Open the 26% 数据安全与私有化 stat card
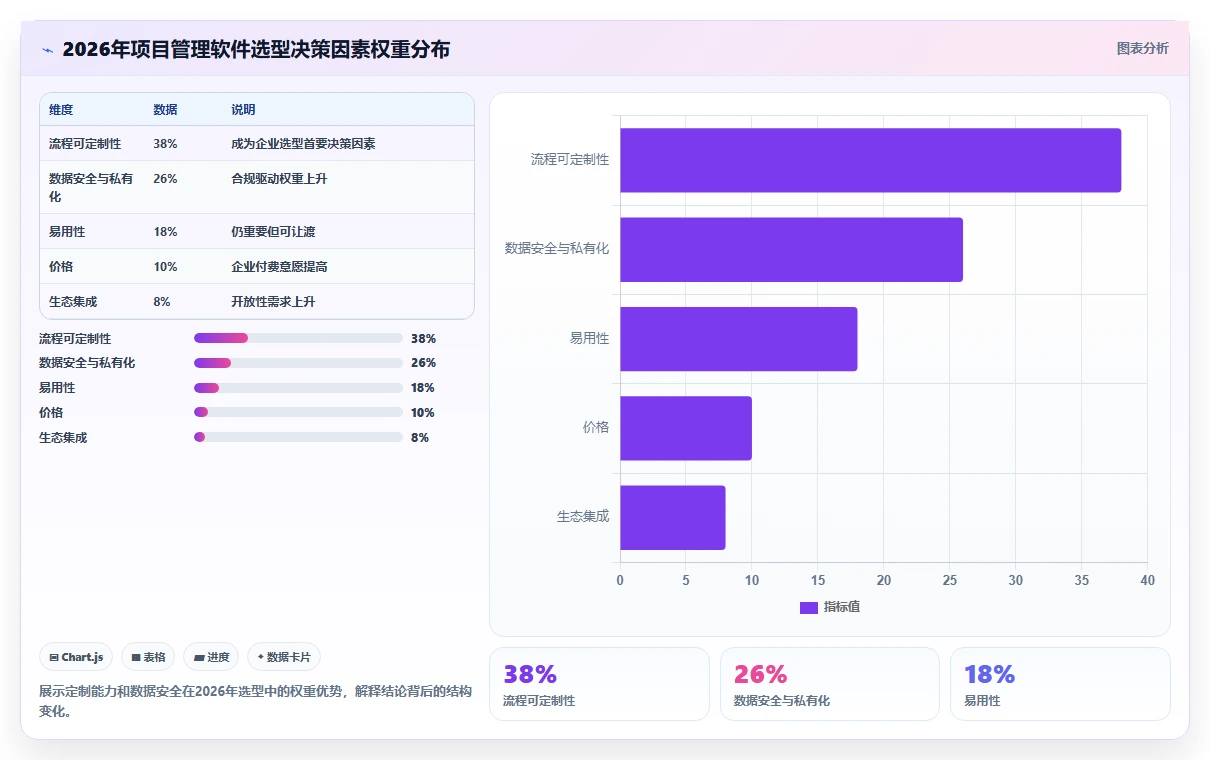Screen dimensions: 1210x760 (829, 684)
